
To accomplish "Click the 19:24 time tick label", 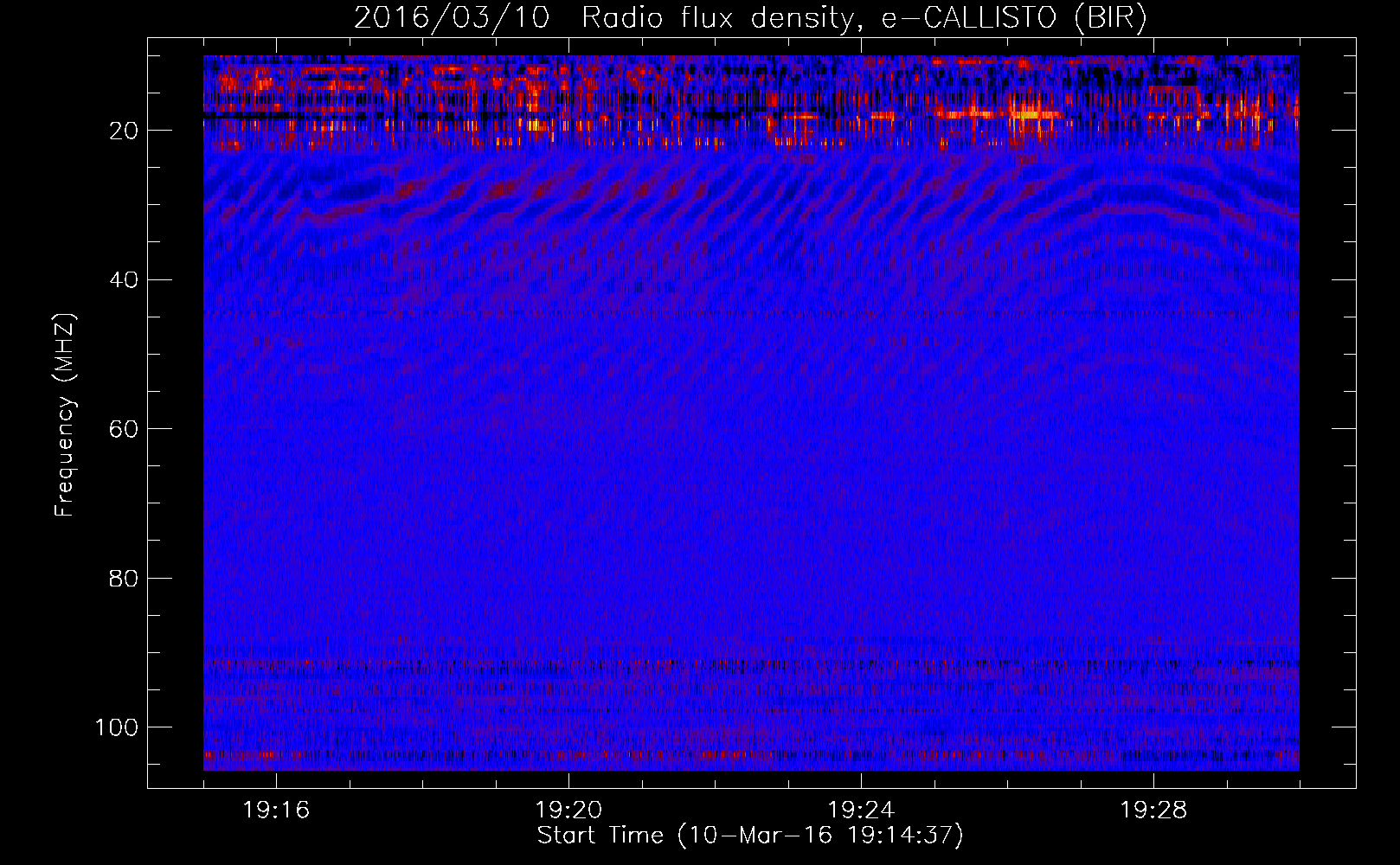I will click(861, 811).
